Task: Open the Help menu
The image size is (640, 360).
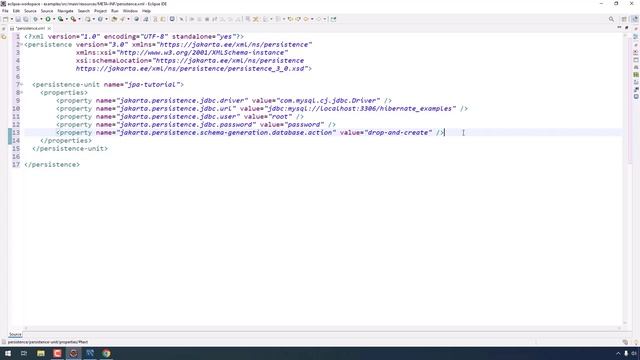Action: [146, 11]
